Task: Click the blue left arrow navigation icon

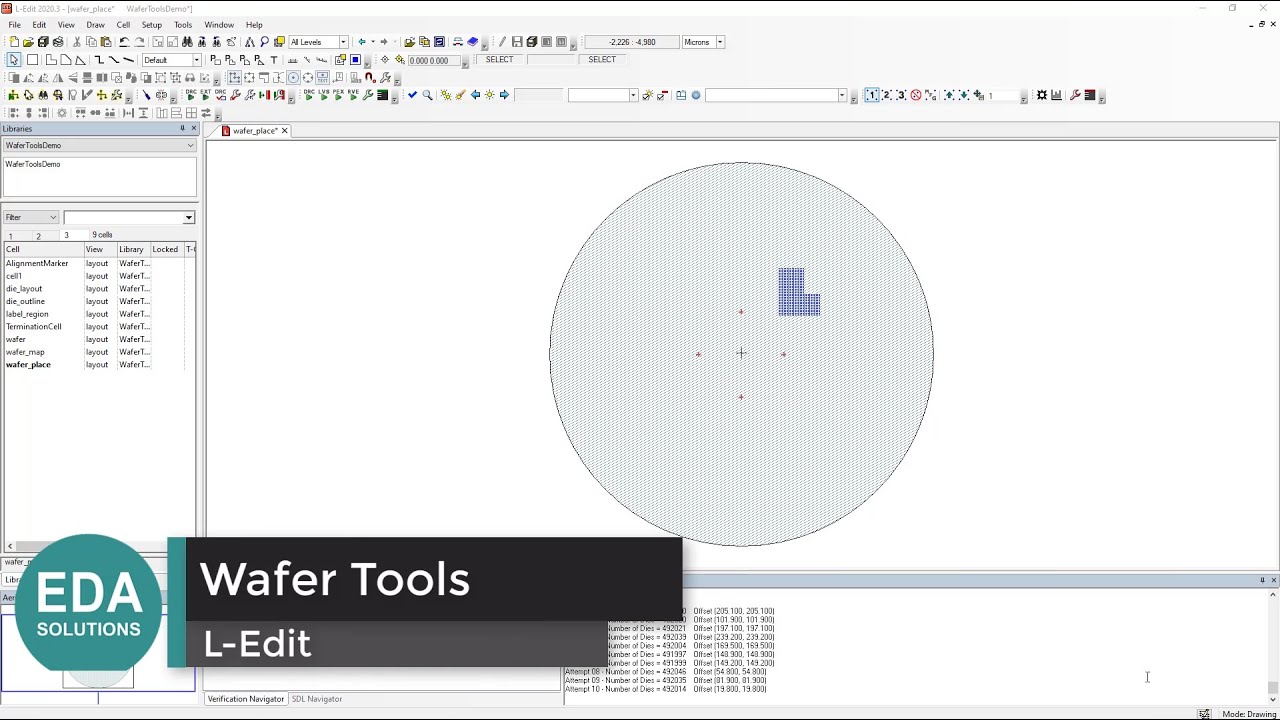Action: (x=475, y=95)
